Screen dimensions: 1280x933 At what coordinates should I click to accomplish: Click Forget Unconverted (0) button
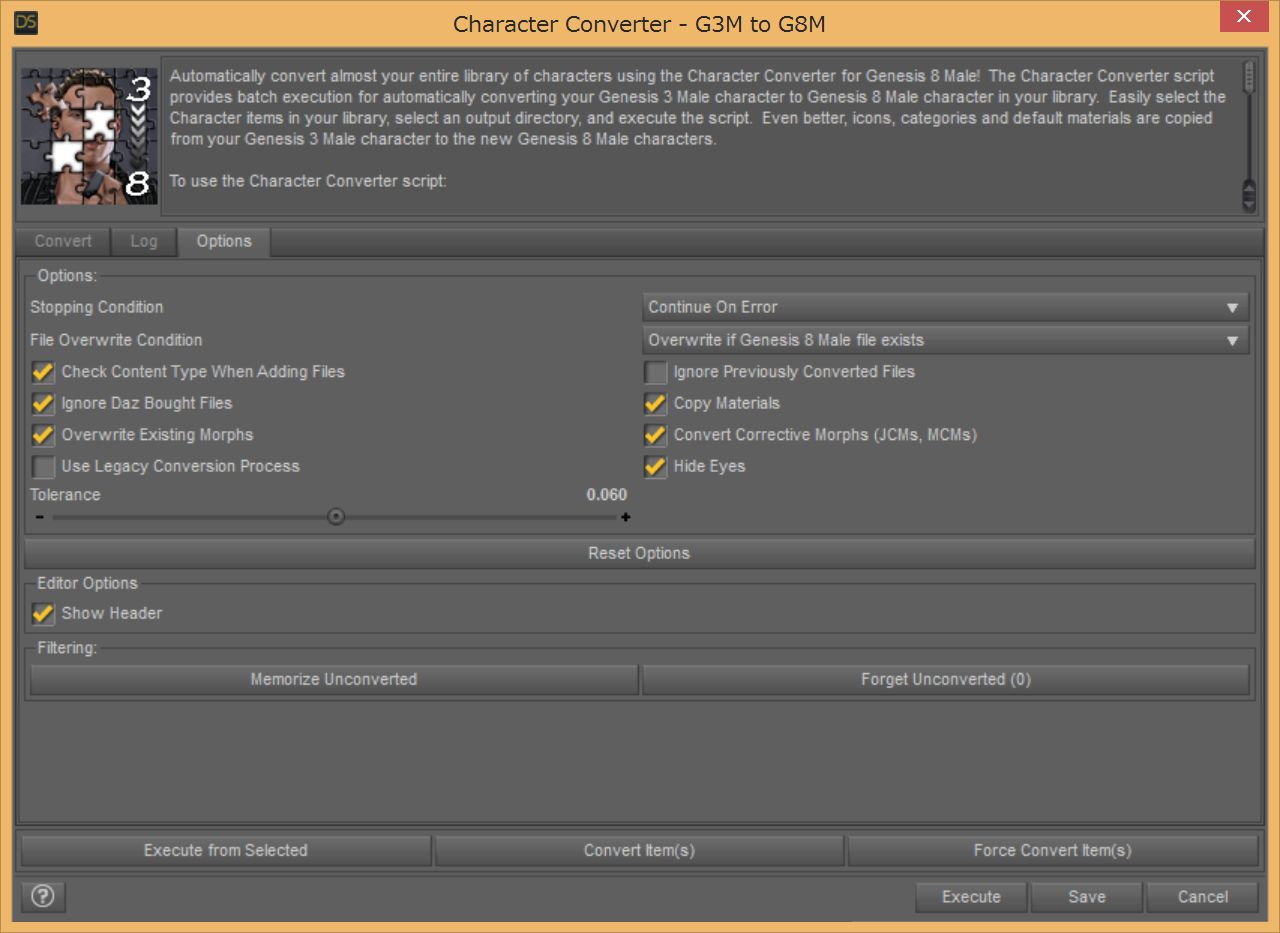pos(946,679)
